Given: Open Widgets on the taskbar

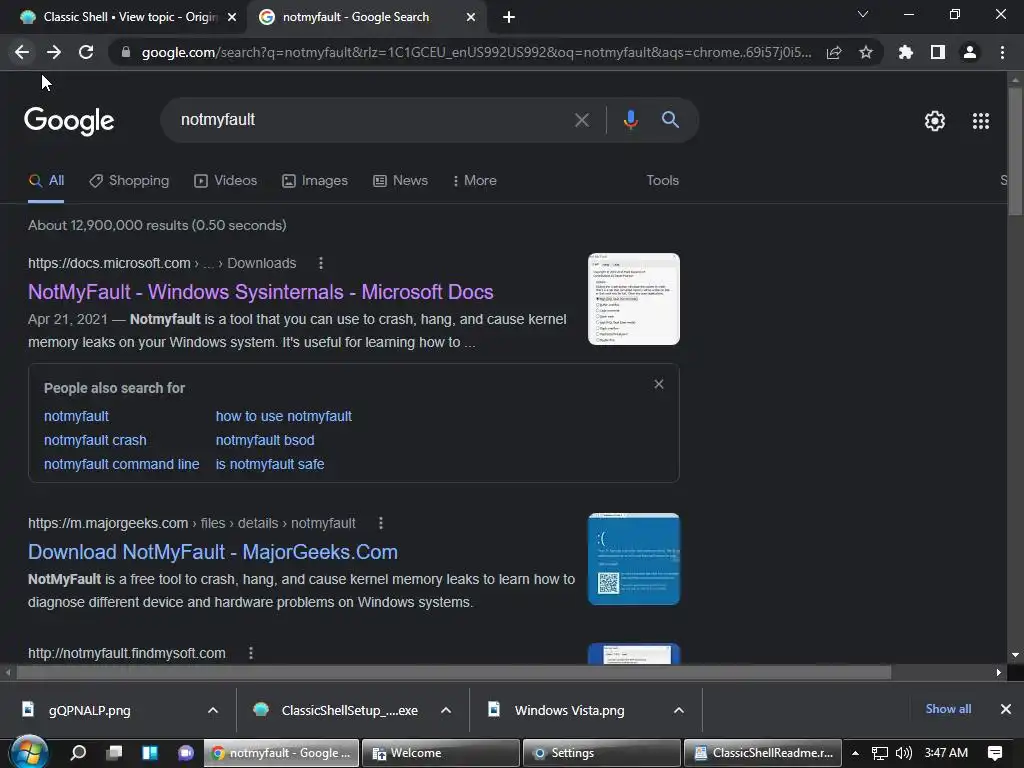Looking at the screenshot, I should pyautogui.click(x=150, y=753).
